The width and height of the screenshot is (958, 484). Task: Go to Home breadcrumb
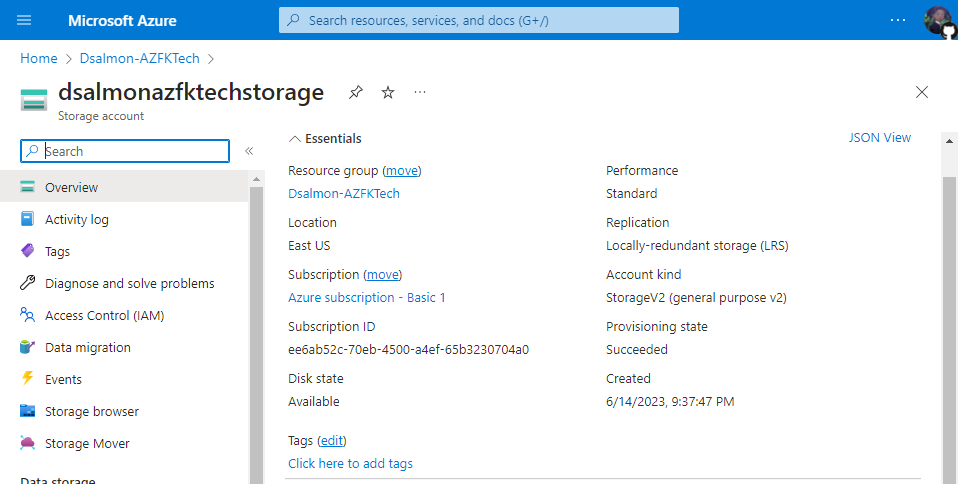(38, 58)
